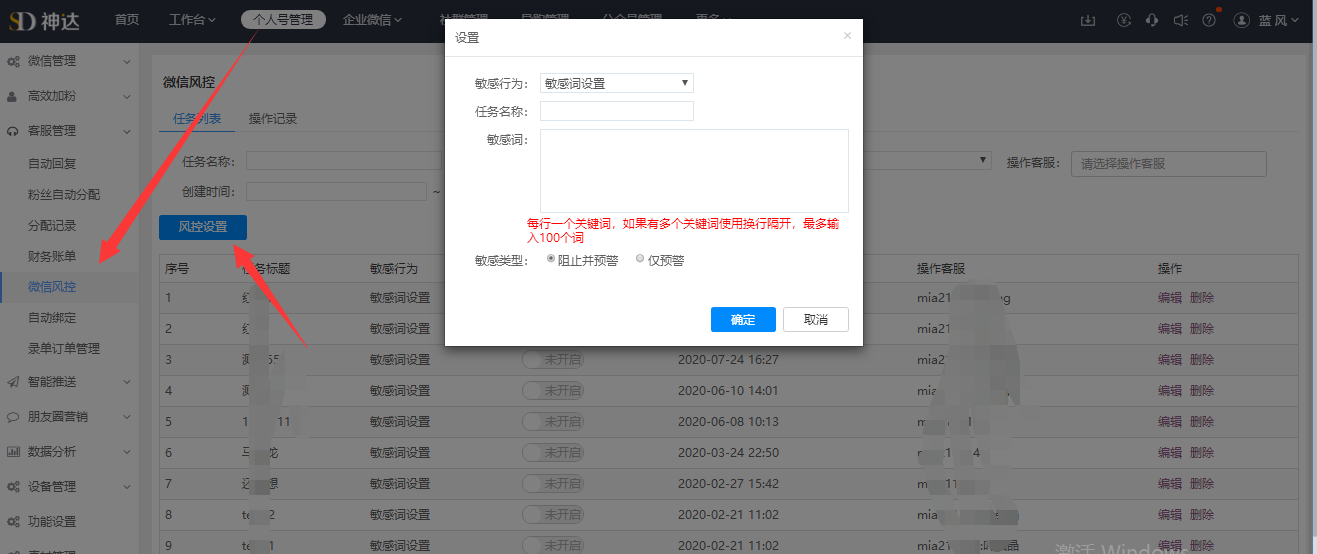The height and width of the screenshot is (554, 1317).
Task: Click the 确定 button in dialog
Action: coord(743,320)
